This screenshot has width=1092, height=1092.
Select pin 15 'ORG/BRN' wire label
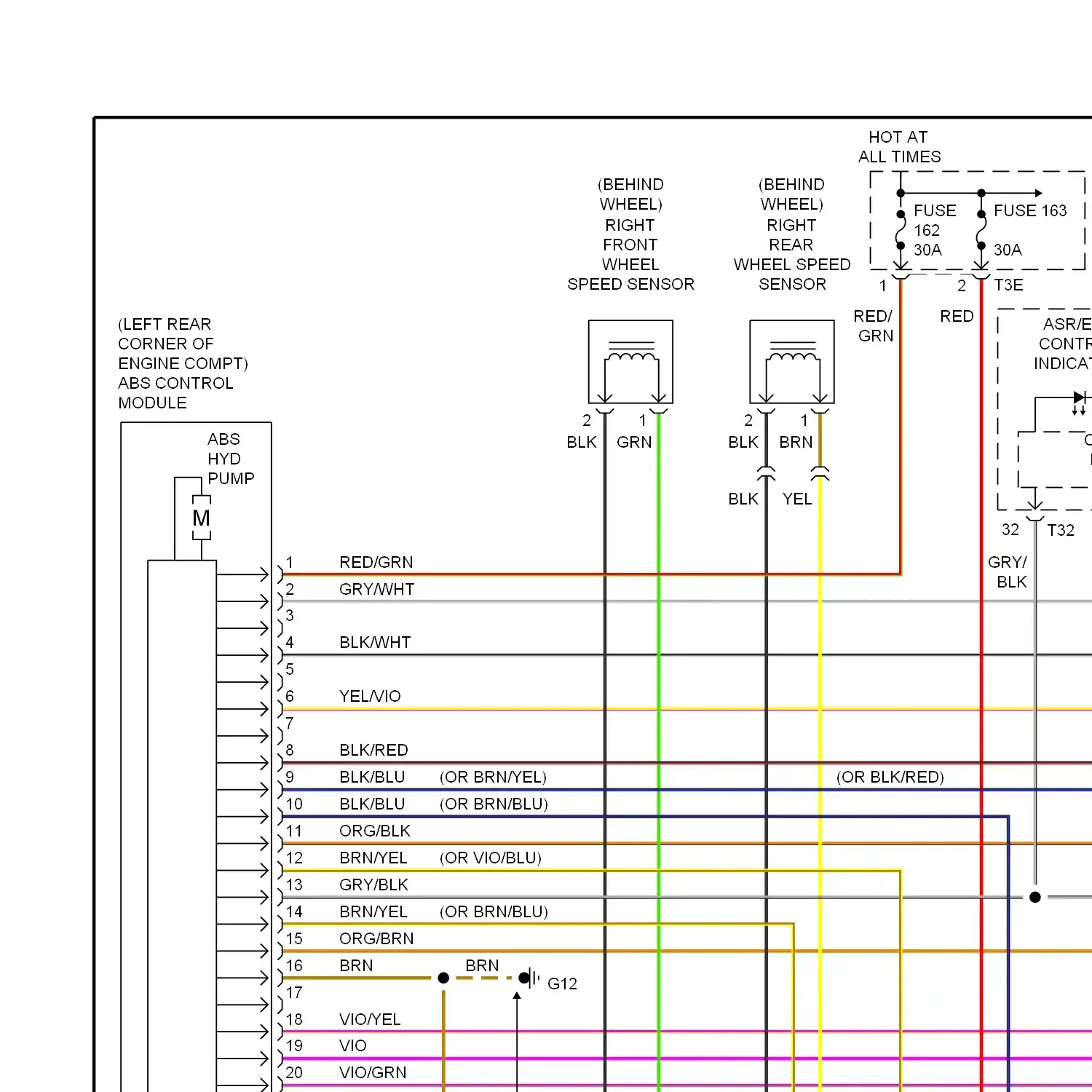coord(376,938)
